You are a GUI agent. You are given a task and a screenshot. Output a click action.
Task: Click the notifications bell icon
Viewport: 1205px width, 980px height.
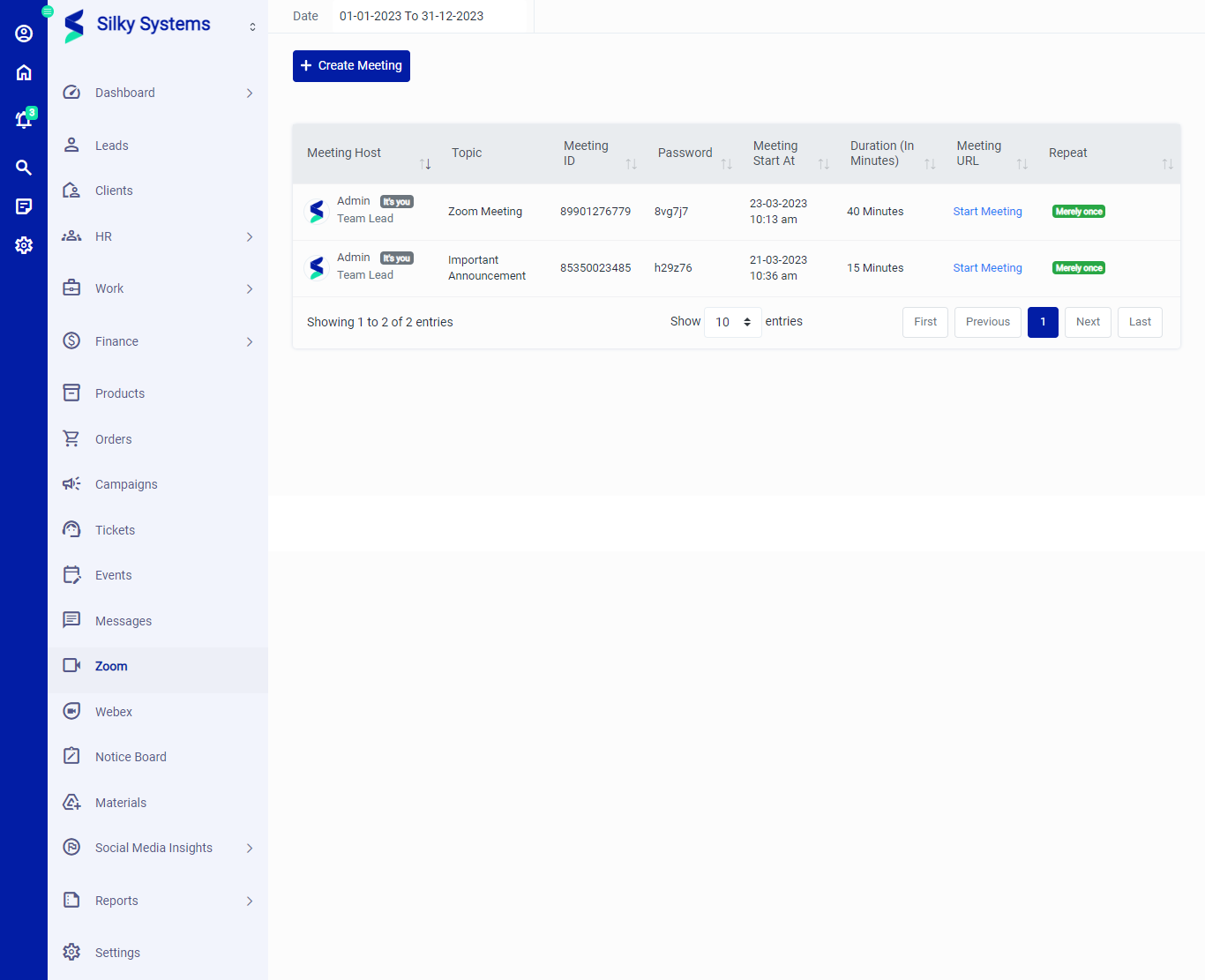coord(24,119)
